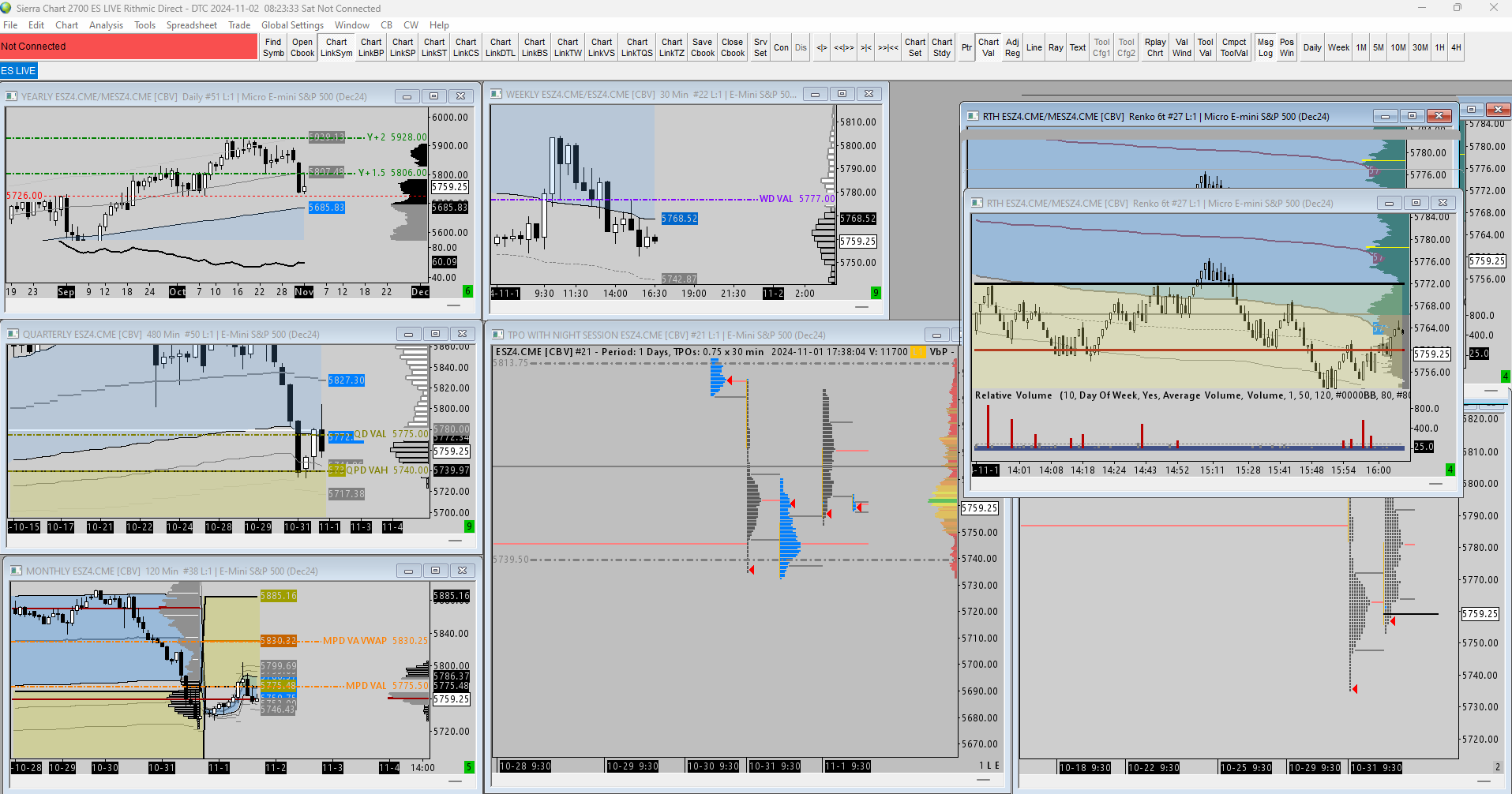Image resolution: width=1512 pixels, height=794 pixels.
Task: Toggle the Val Wind values window
Action: pos(1182,47)
